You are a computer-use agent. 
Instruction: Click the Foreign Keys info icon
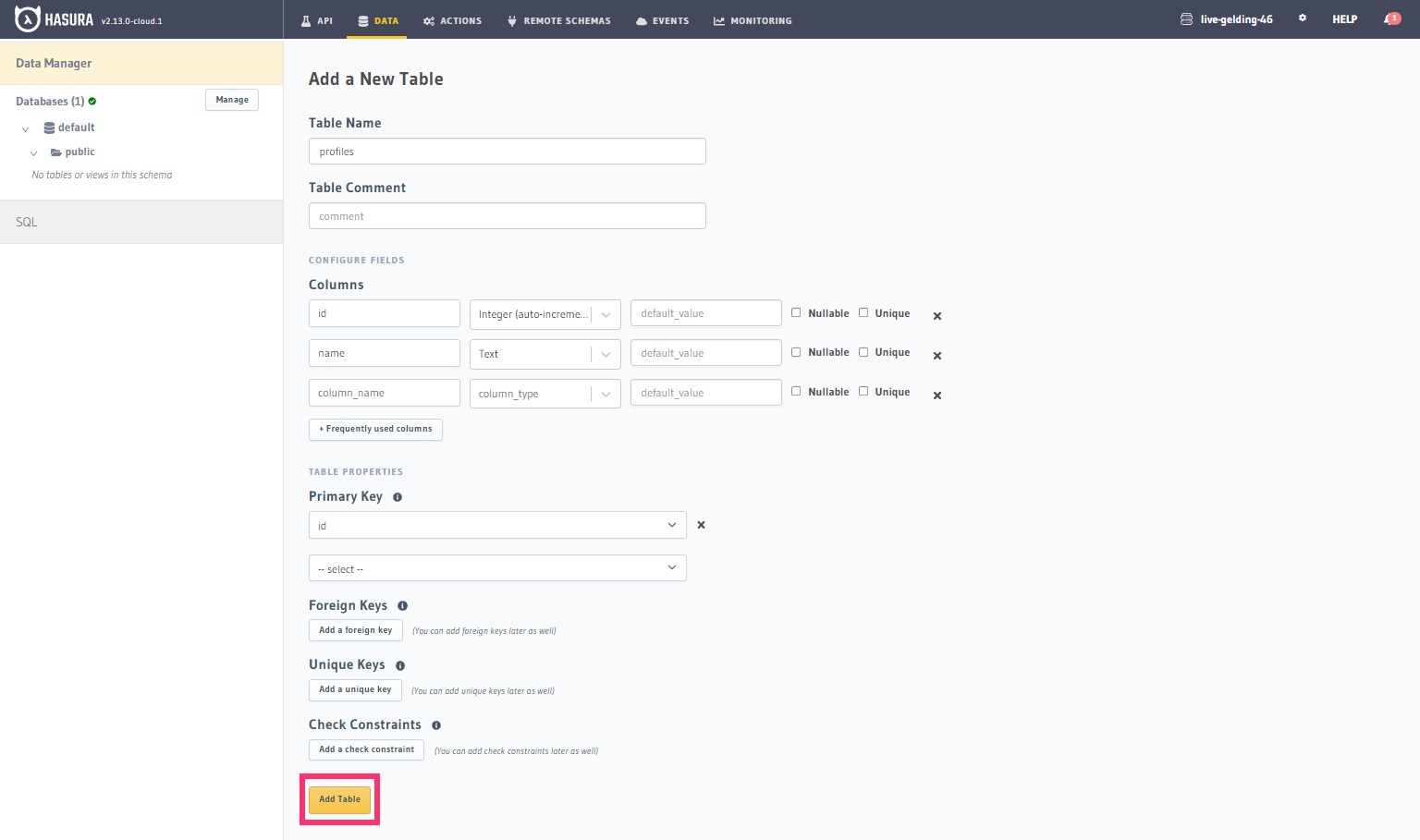tap(402, 606)
